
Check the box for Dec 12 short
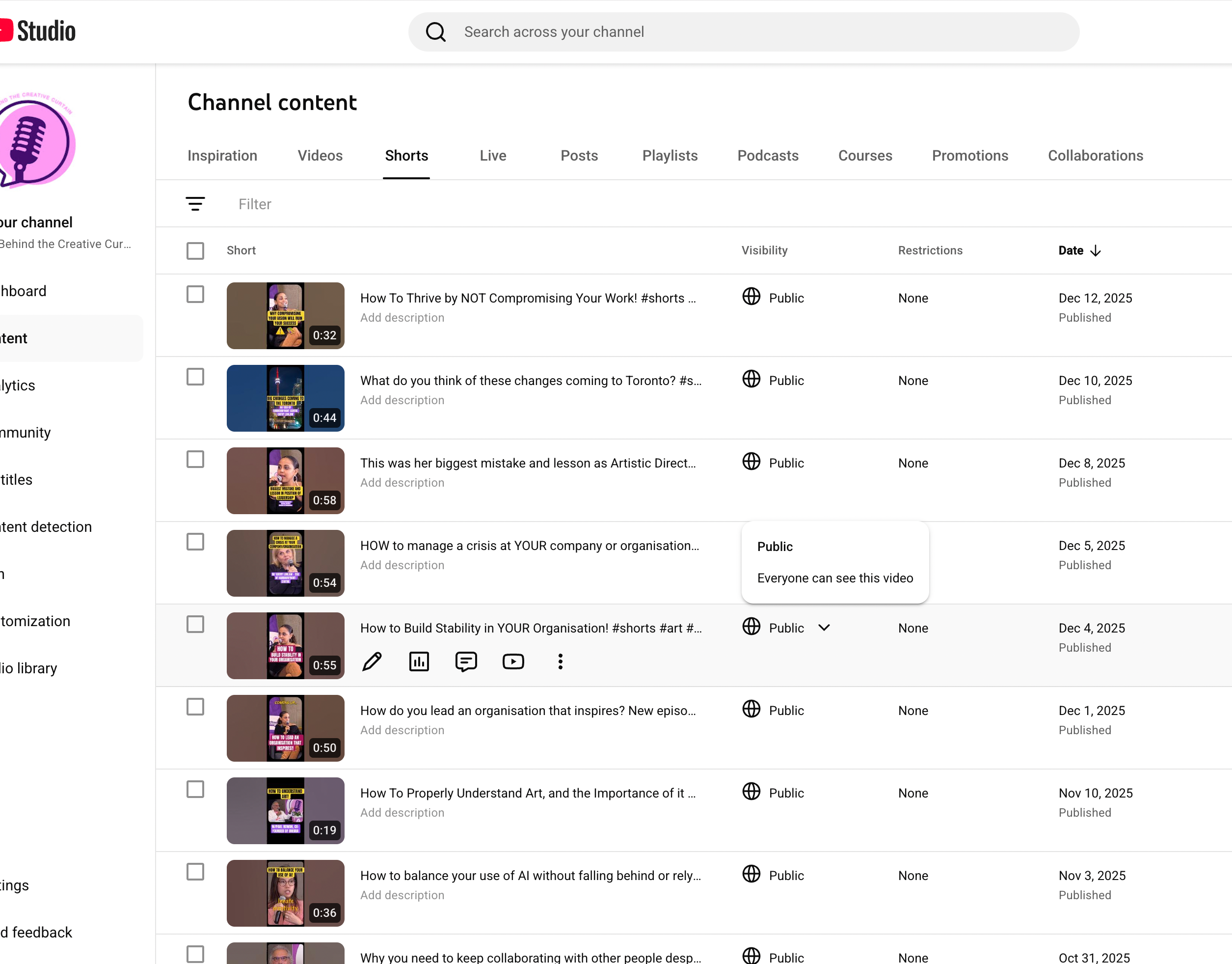(x=195, y=294)
